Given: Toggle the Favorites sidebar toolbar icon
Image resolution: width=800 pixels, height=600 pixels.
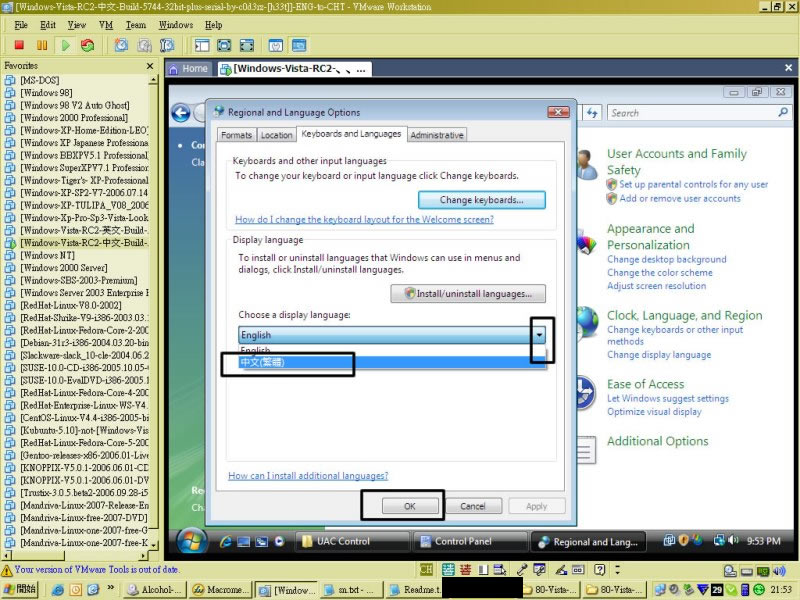Looking at the screenshot, I should (x=202, y=45).
